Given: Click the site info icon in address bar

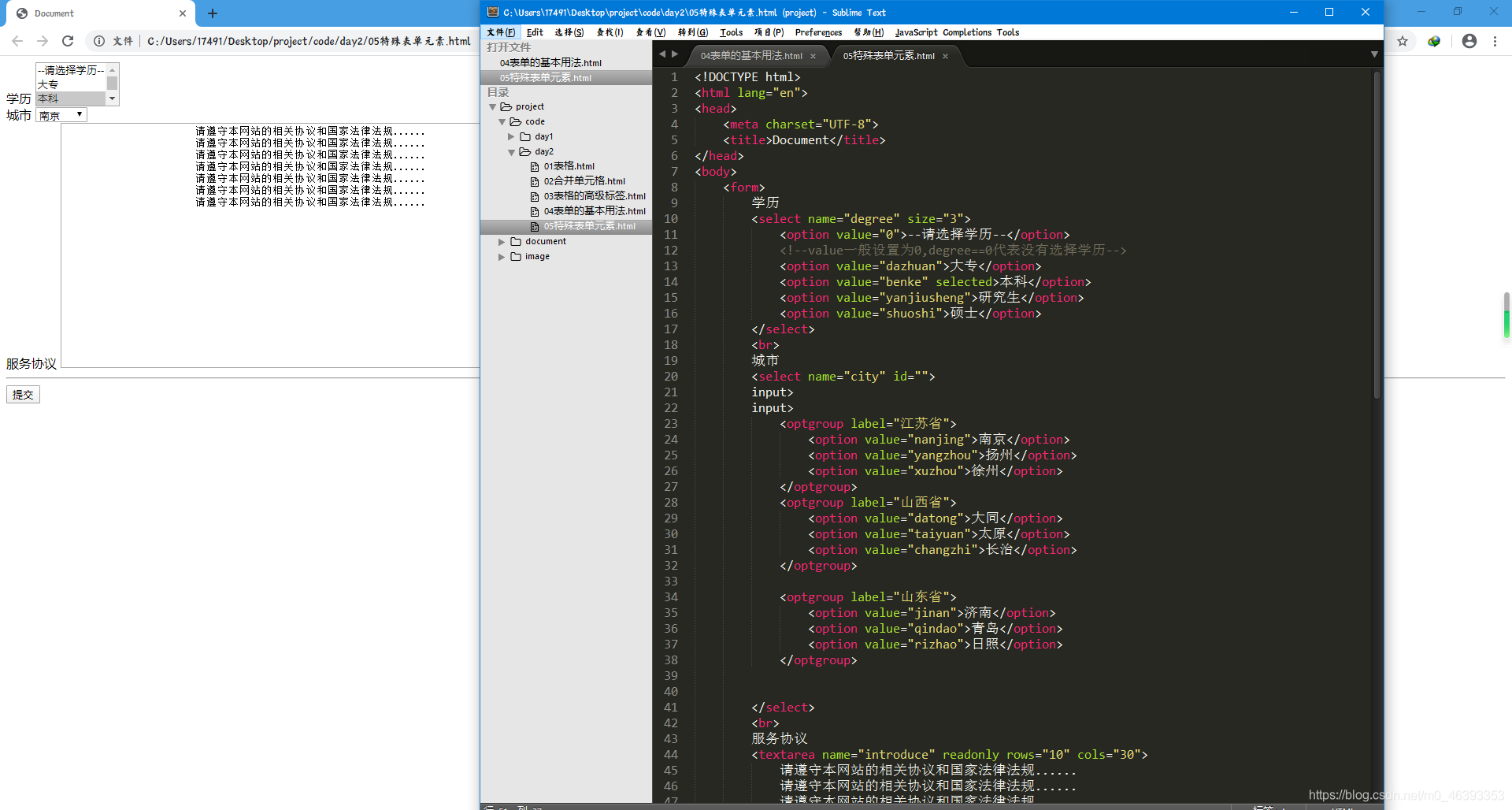Looking at the screenshot, I should [x=99, y=41].
